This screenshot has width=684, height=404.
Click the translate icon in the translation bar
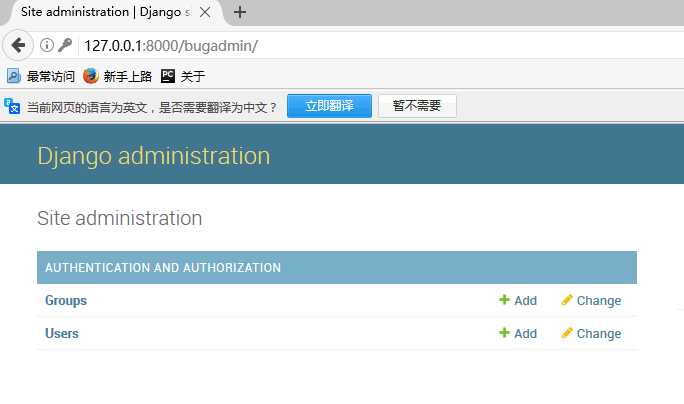[x=12, y=106]
